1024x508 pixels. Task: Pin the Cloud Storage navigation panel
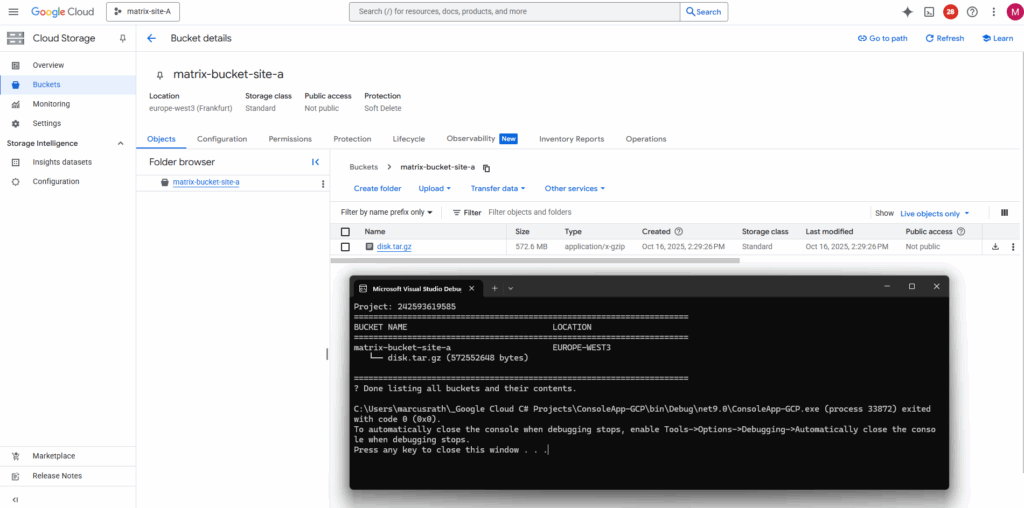(123, 38)
